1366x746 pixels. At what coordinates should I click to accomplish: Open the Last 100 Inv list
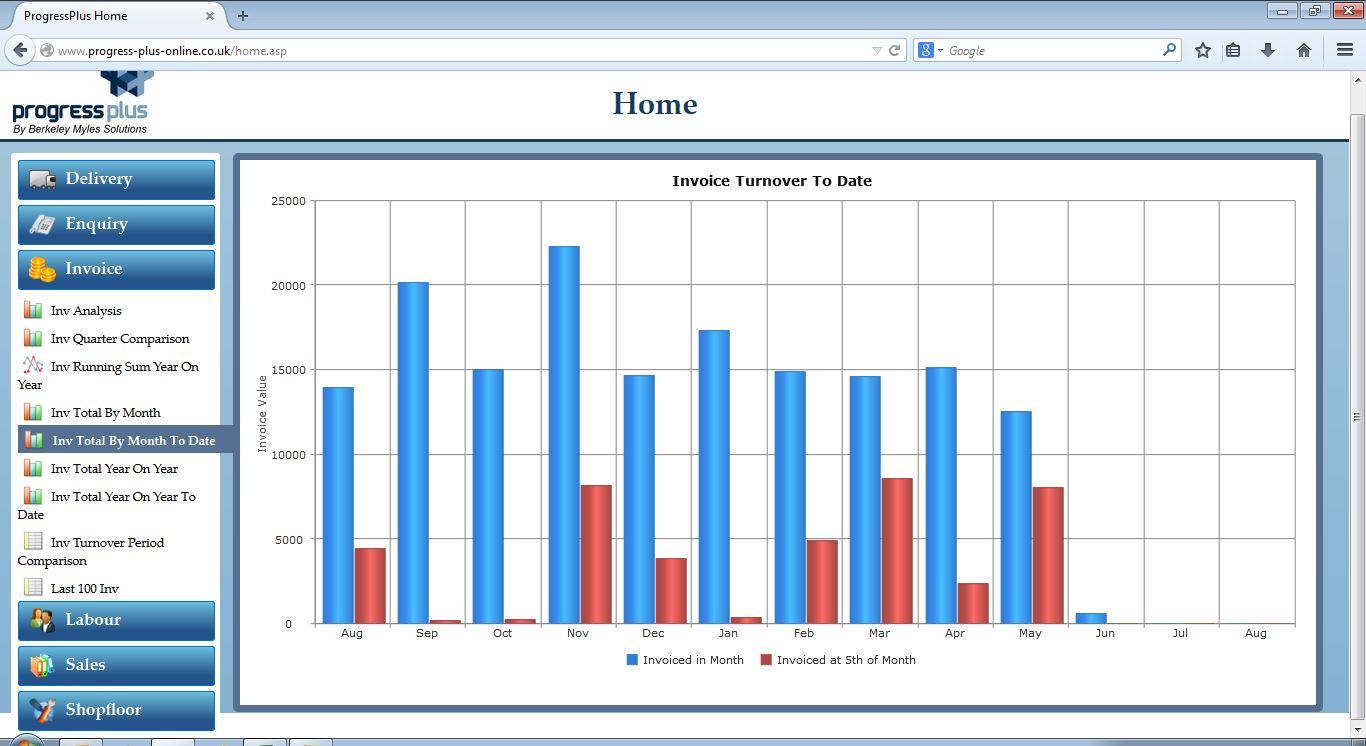coord(84,589)
